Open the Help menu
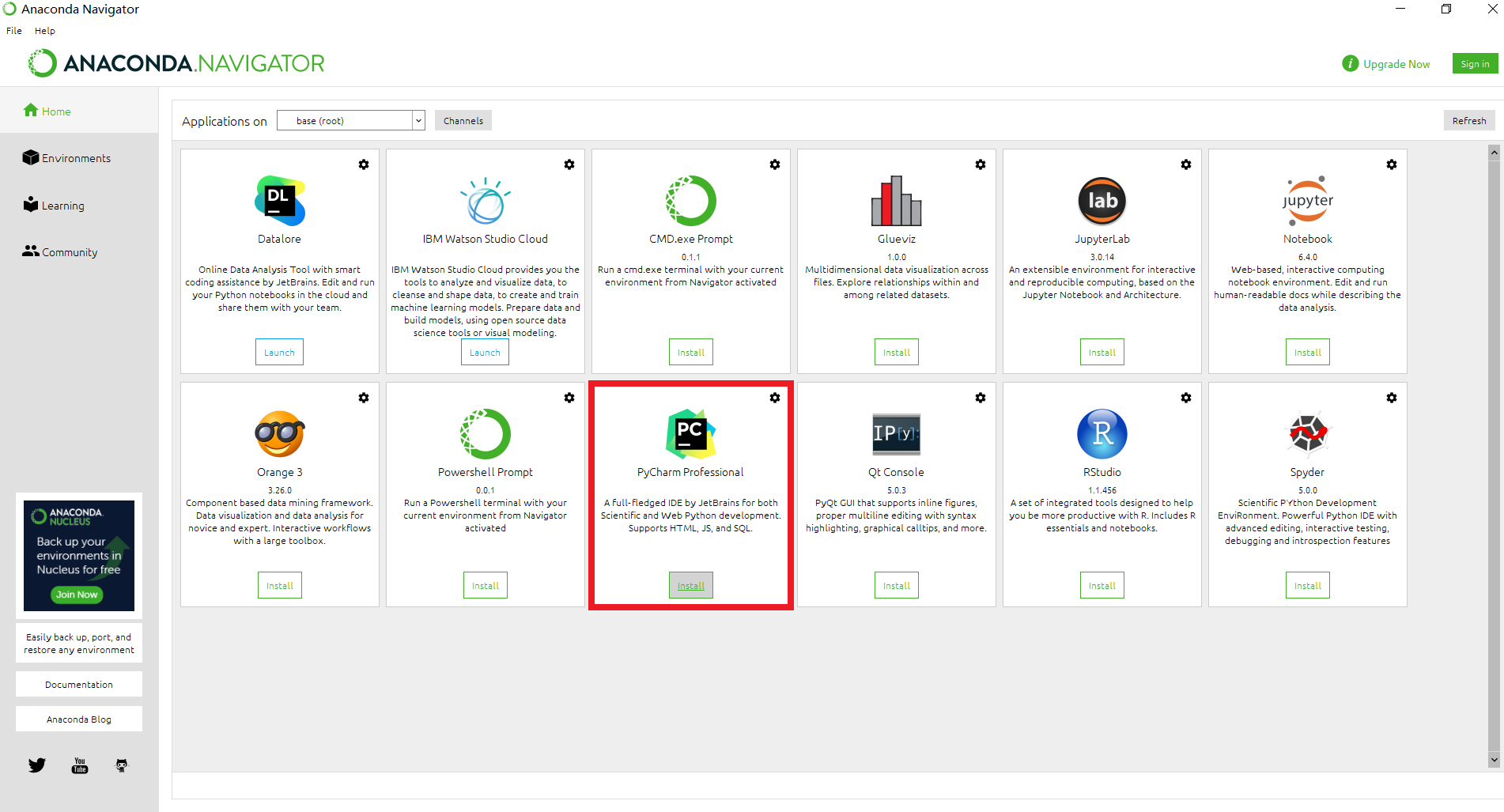Viewport: 1504px width, 812px height. coord(45,31)
